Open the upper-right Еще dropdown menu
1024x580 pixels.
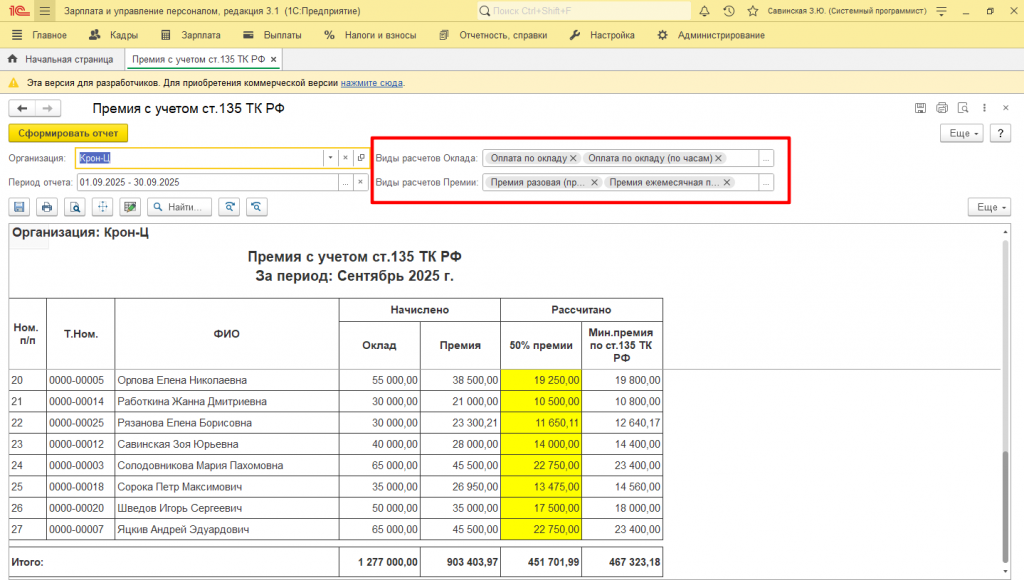[961, 133]
